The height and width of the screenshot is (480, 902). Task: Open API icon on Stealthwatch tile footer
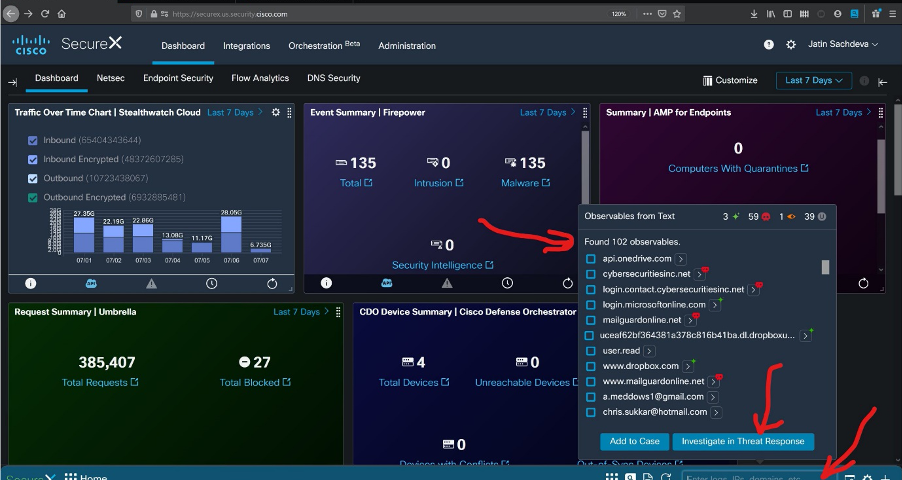(91, 283)
